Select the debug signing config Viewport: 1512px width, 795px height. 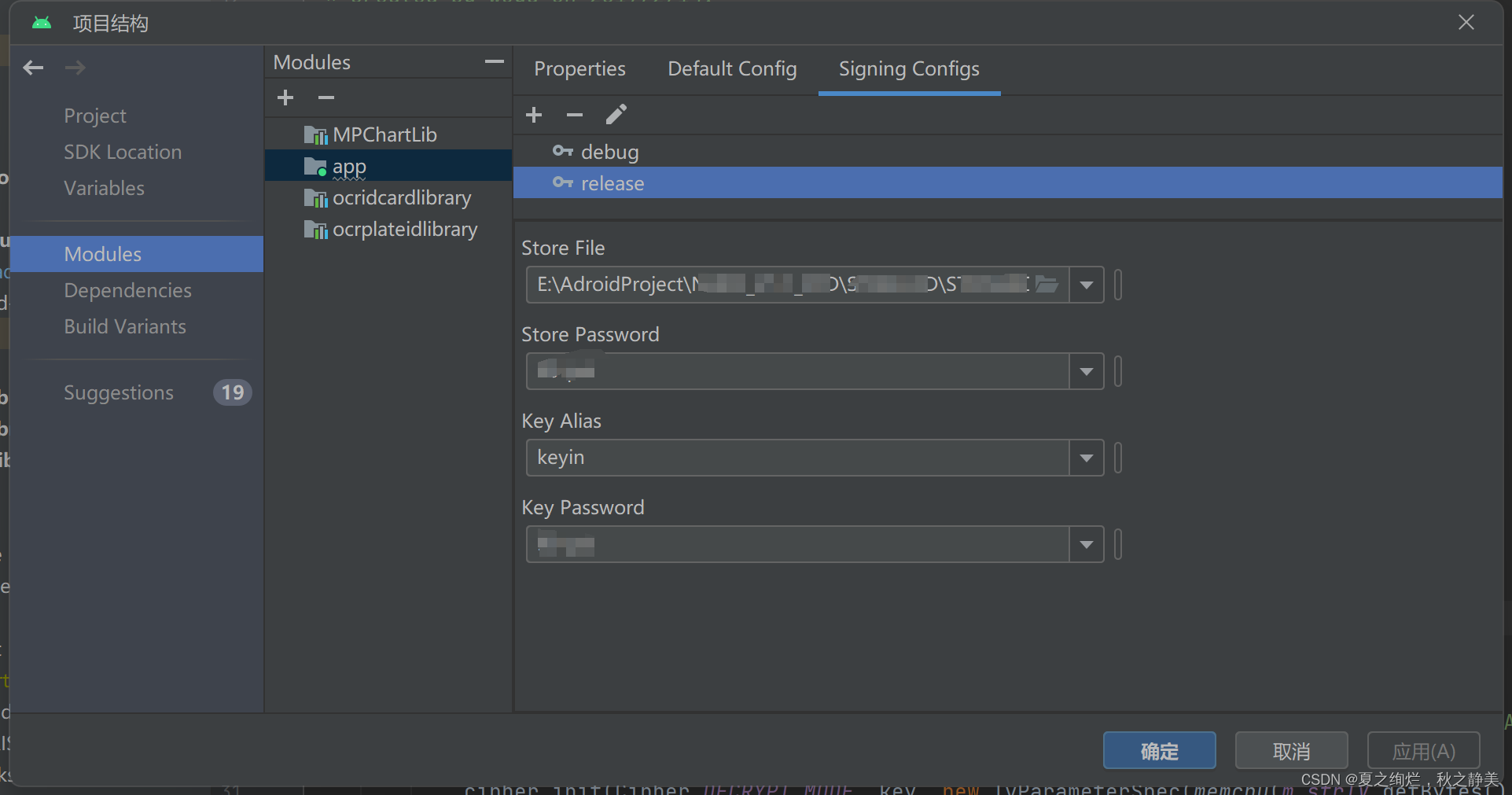pyautogui.click(x=609, y=152)
